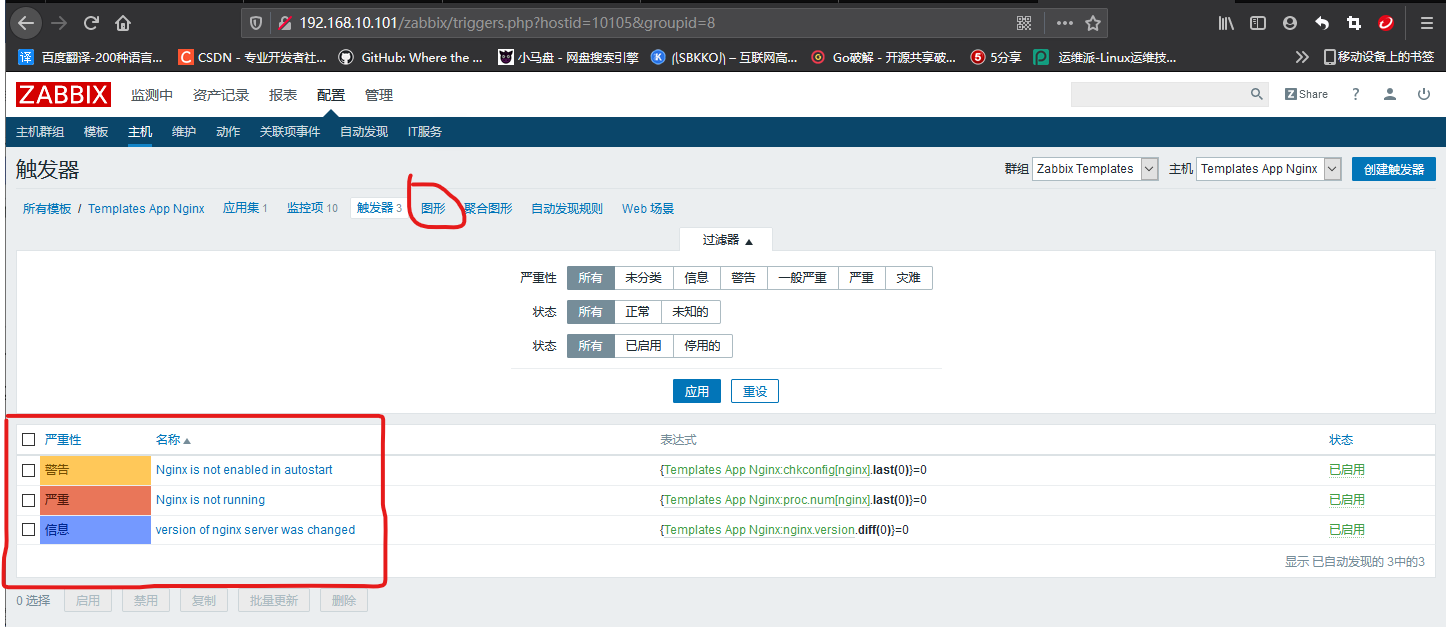Click the browser back arrow
This screenshot has height=627, width=1446.
pos(26,22)
